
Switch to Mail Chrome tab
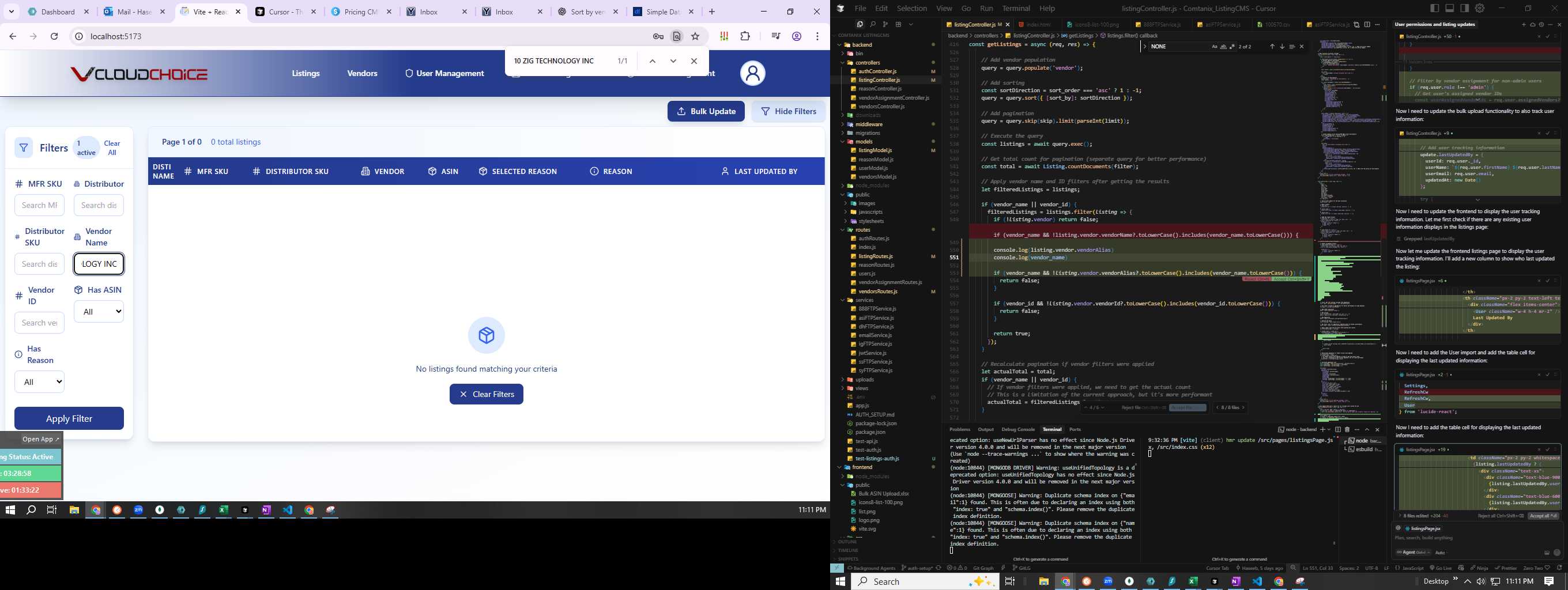[x=134, y=12]
